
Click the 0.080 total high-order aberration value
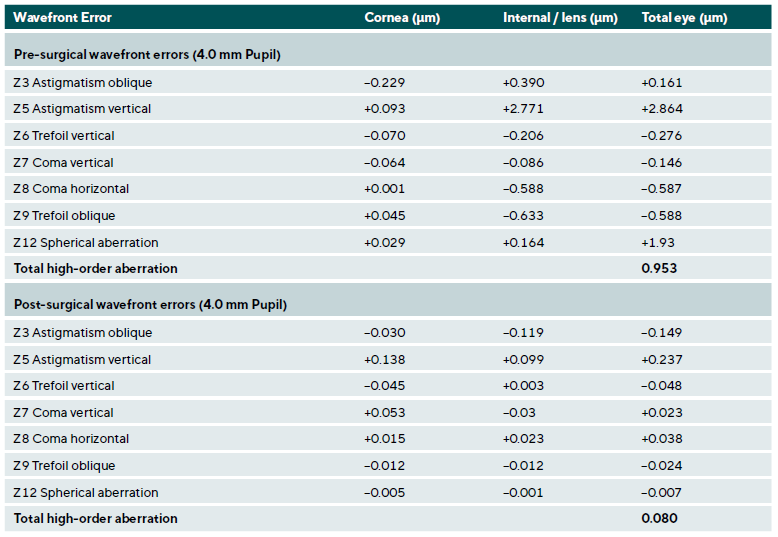[x=658, y=518]
